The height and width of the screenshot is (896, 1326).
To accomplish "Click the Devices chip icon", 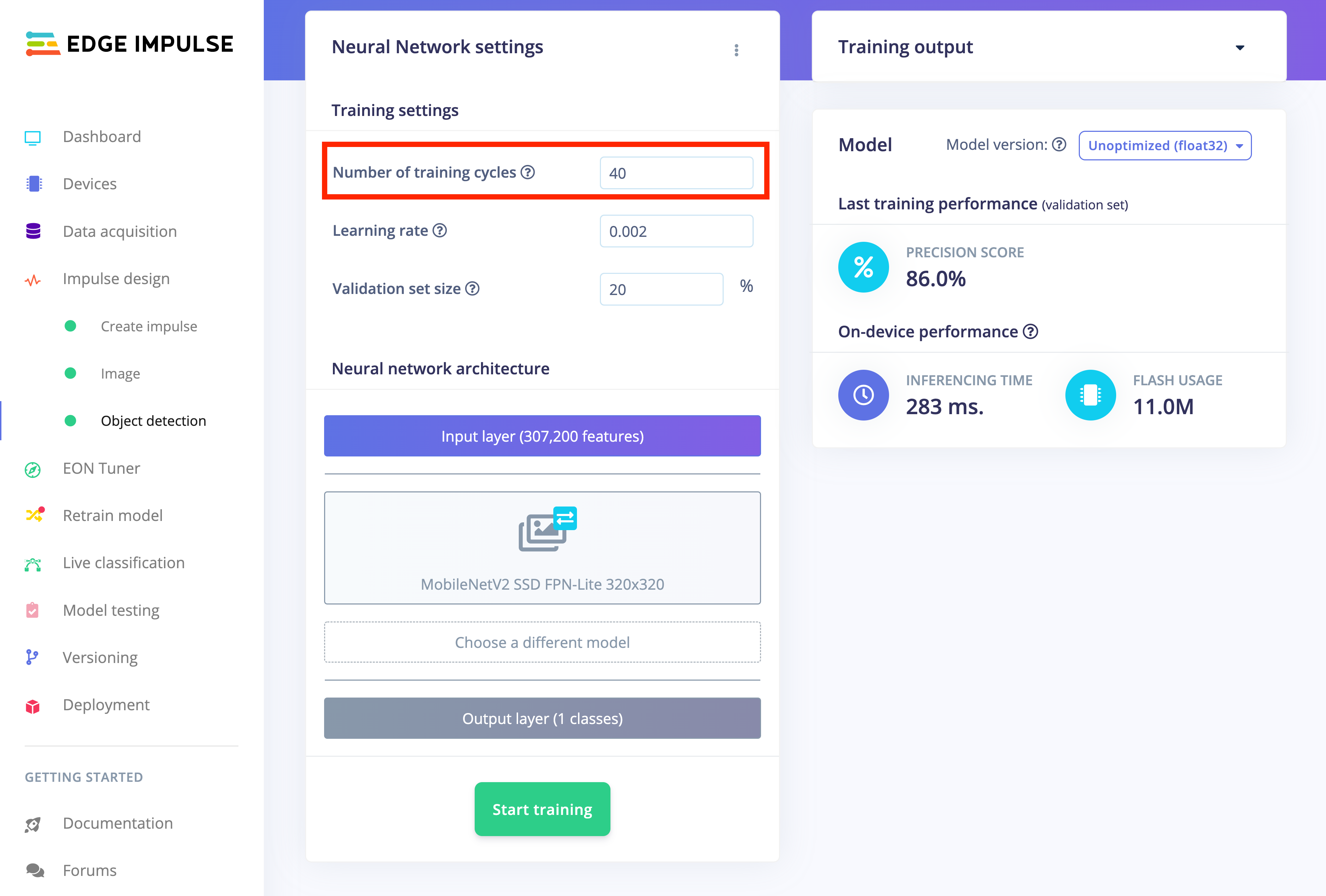I will [x=34, y=184].
